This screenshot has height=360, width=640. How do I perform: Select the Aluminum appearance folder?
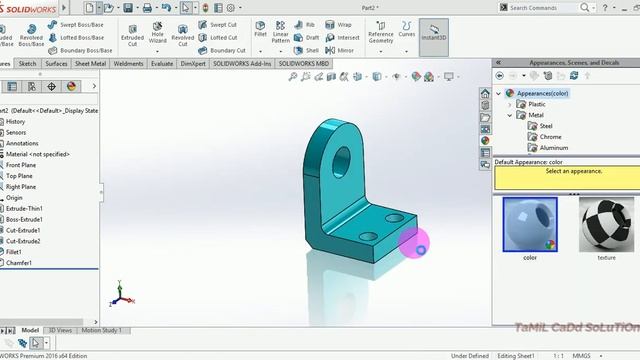point(548,148)
